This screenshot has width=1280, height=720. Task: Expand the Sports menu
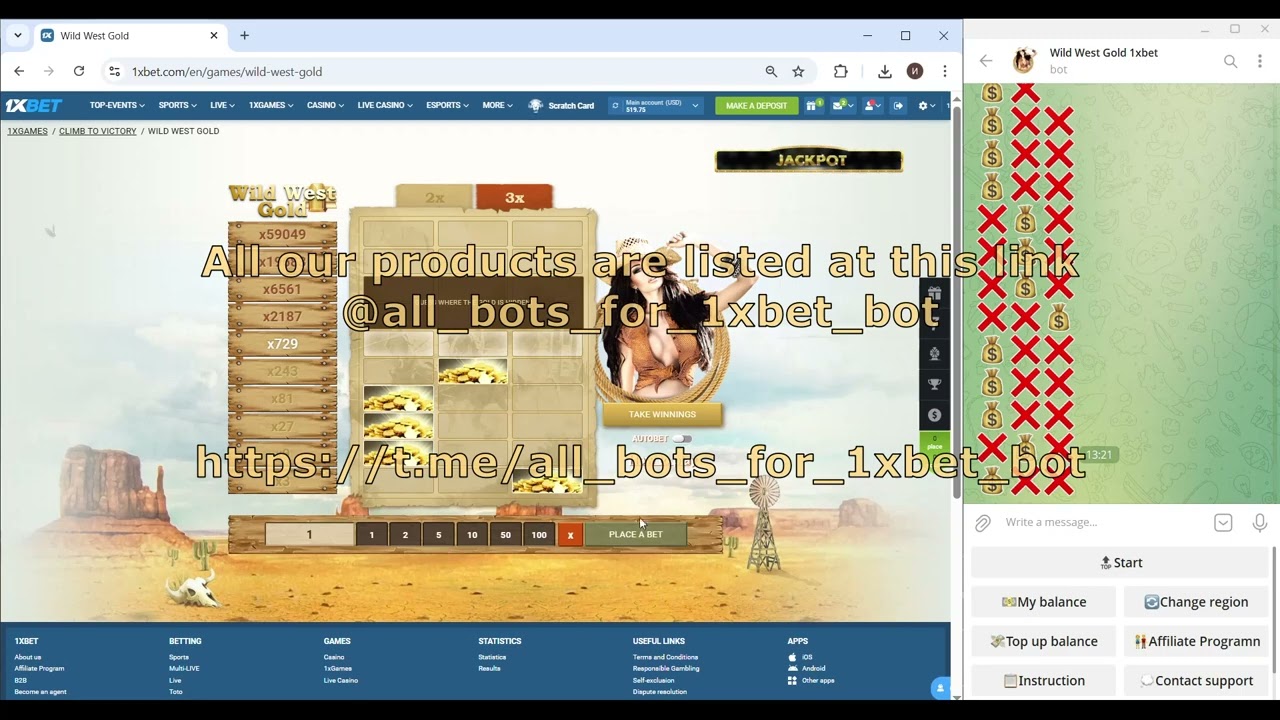click(x=177, y=105)
